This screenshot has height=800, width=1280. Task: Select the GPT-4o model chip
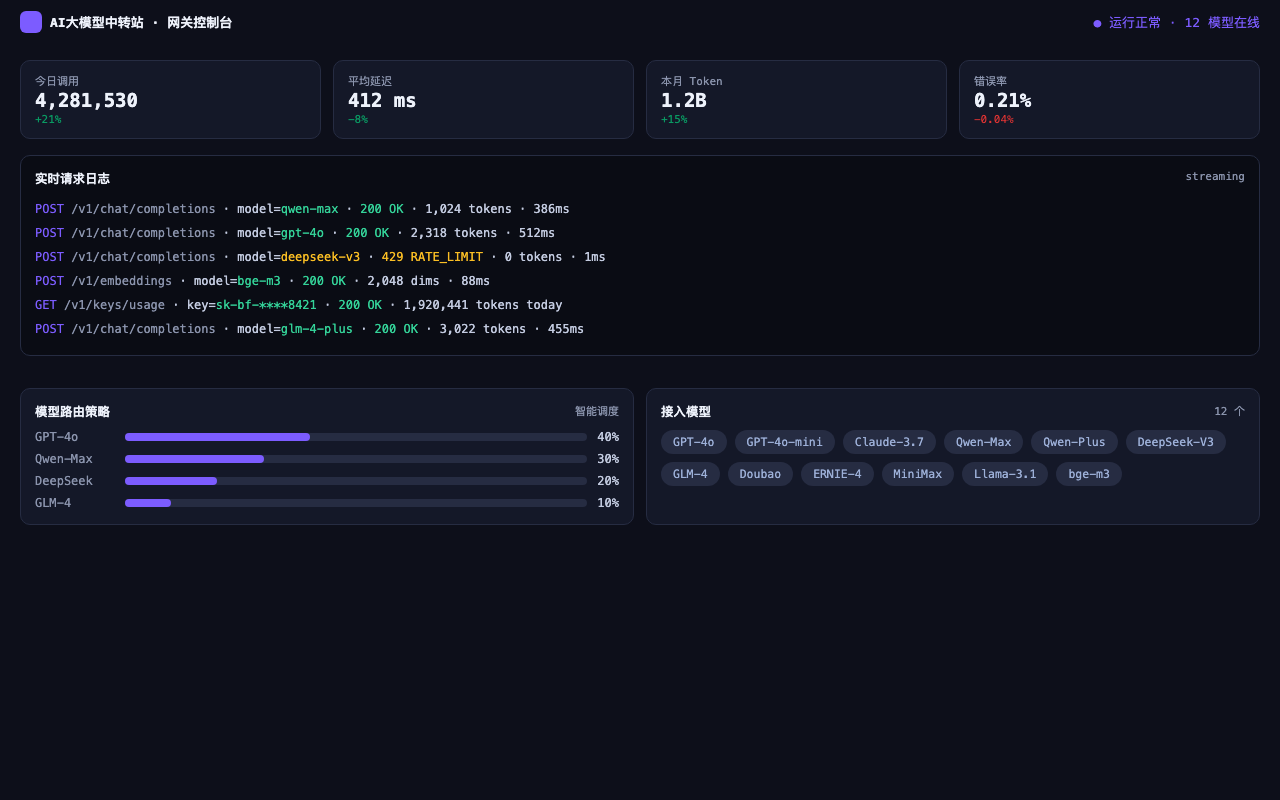[x=694, y=442]
